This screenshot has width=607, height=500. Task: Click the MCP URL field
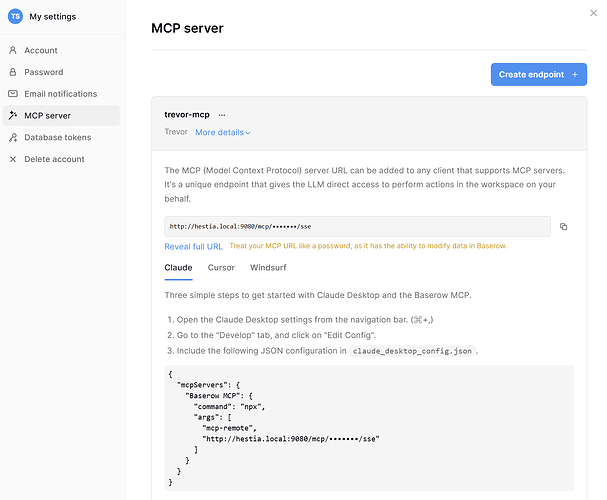(x=357, y=226)
